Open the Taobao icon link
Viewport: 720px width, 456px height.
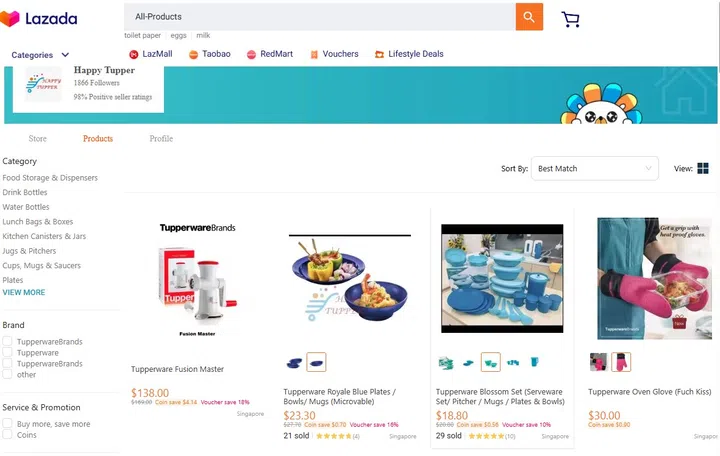tap(193, 55)
